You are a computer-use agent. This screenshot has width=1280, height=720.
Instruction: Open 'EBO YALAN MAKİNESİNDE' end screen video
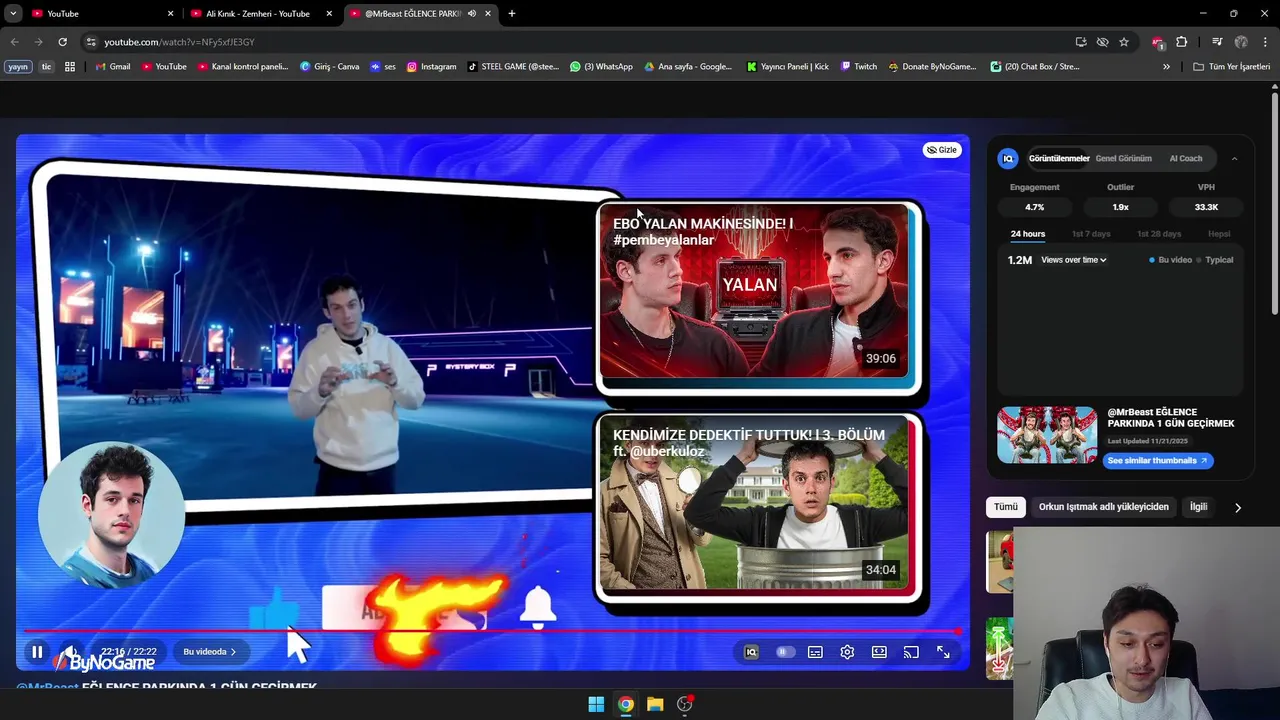(x=754, y=291)
